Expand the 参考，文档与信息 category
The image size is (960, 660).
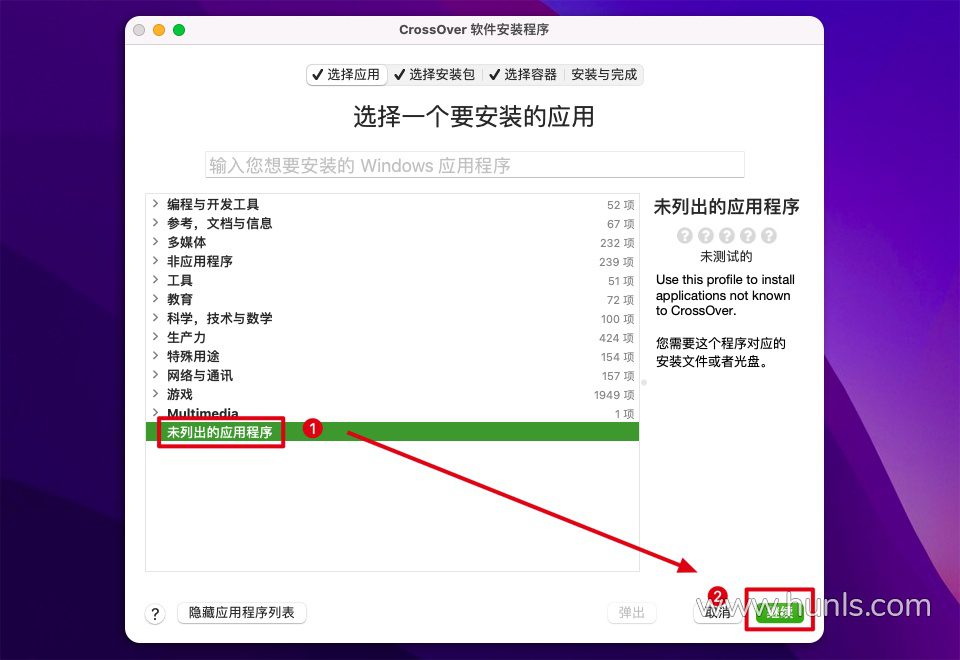(156, 223)
